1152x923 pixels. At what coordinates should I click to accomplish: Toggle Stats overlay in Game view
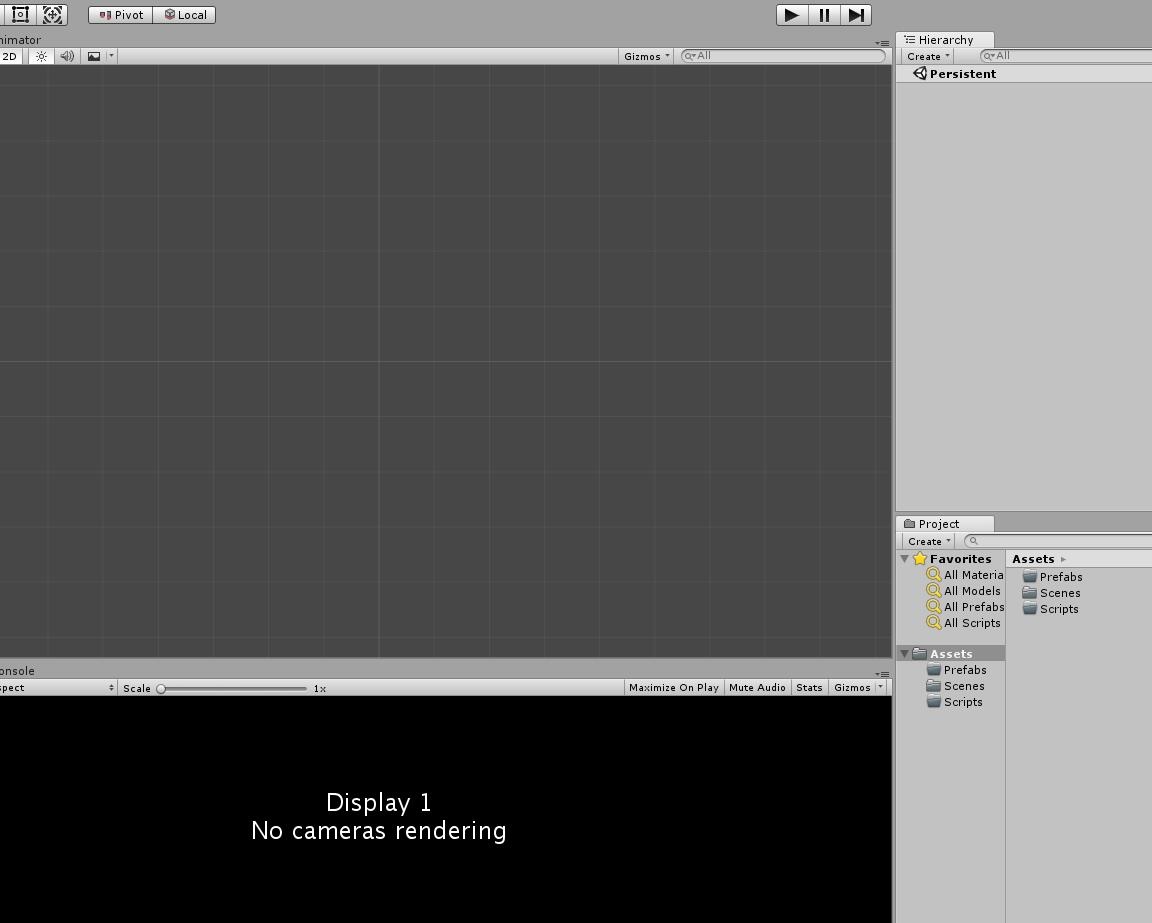809,688
